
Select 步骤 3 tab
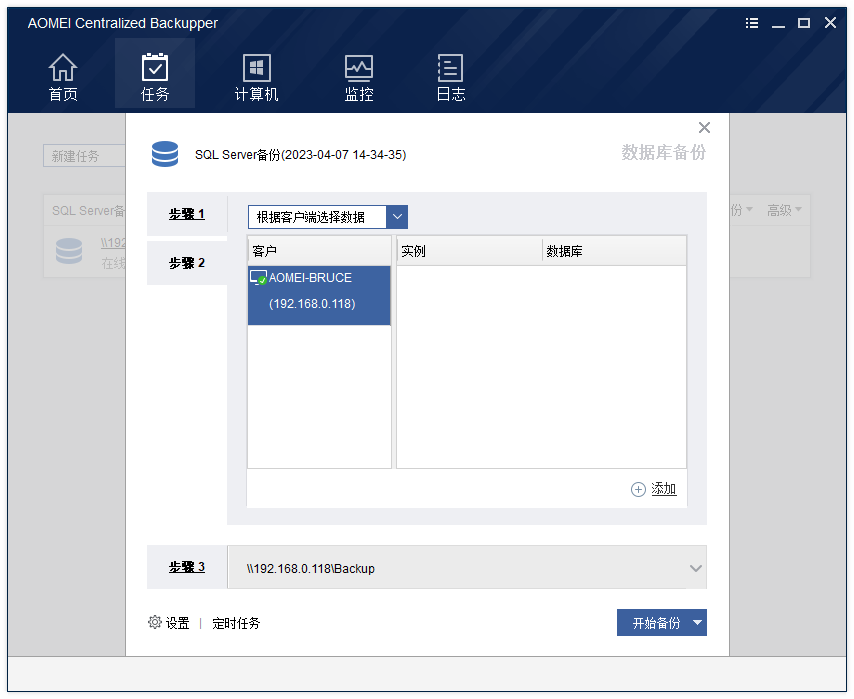point(187,567)
